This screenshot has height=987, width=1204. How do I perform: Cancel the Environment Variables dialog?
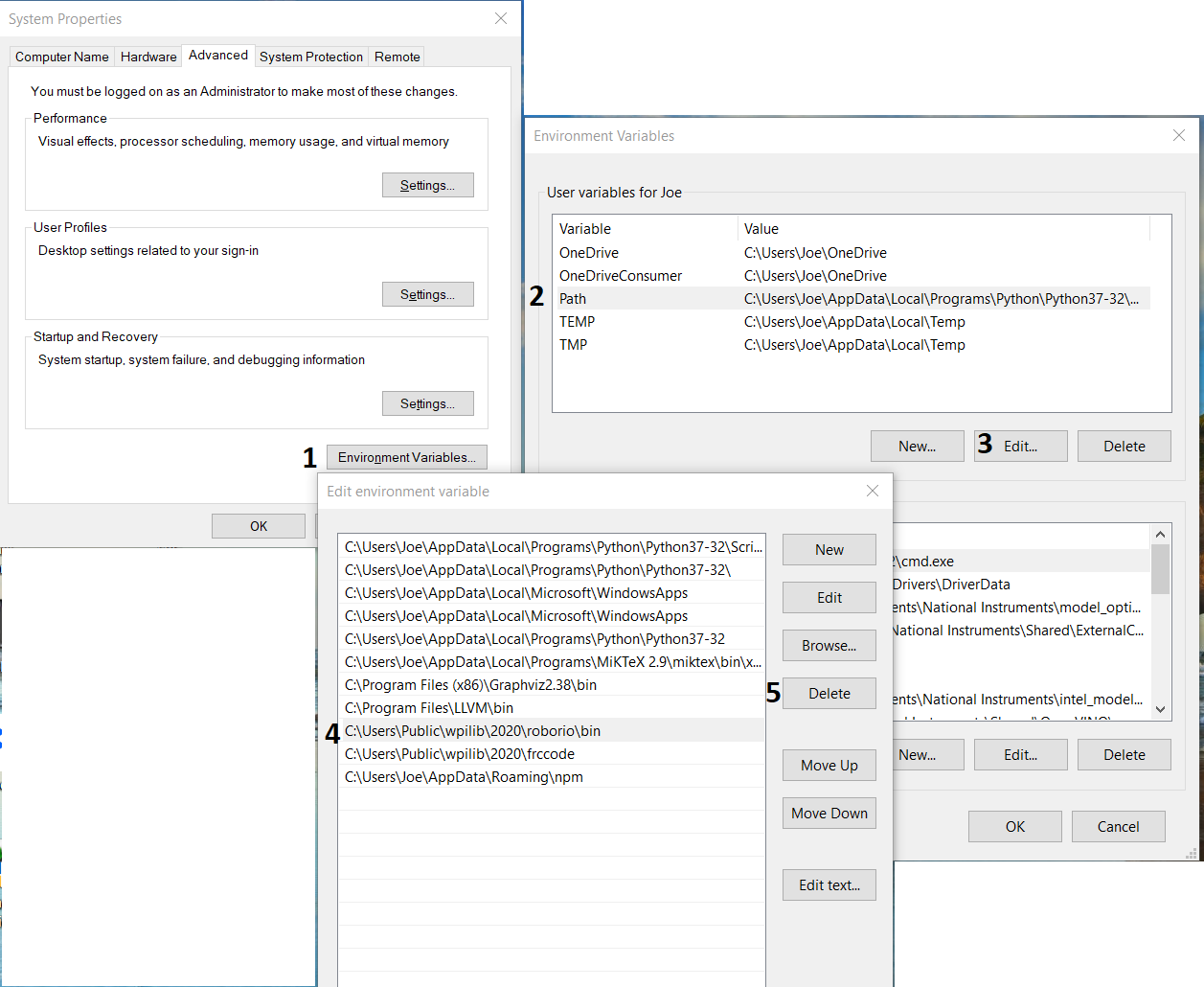coord(1118,826)
